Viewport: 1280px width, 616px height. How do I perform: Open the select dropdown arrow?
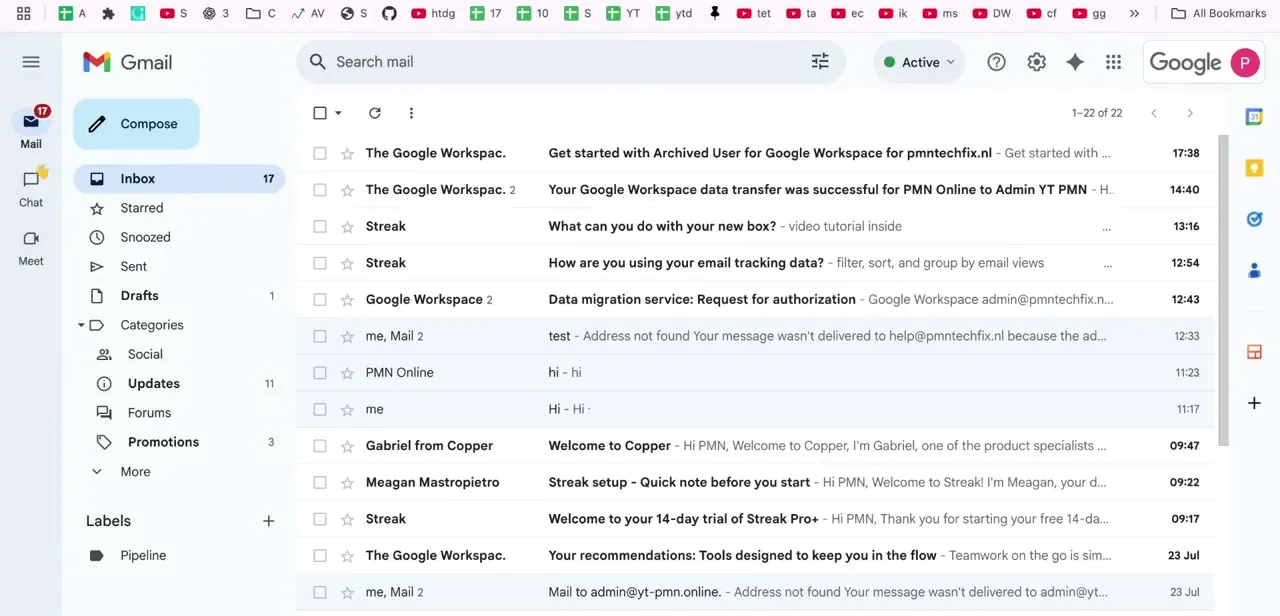point(338,113)
